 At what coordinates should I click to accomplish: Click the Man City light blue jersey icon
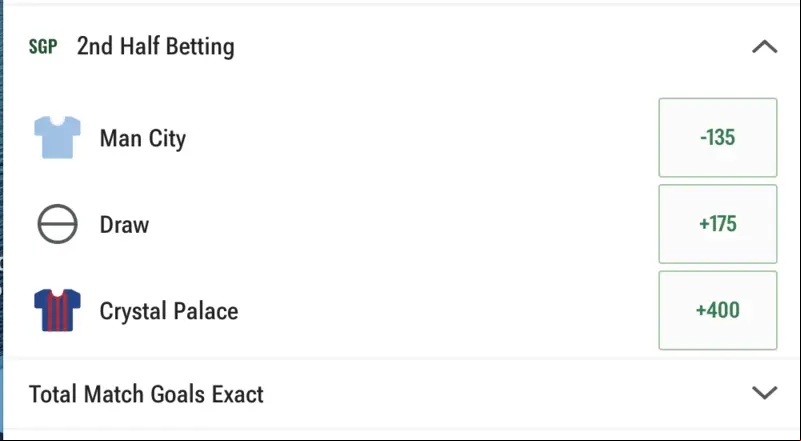[x=57, y=137]
